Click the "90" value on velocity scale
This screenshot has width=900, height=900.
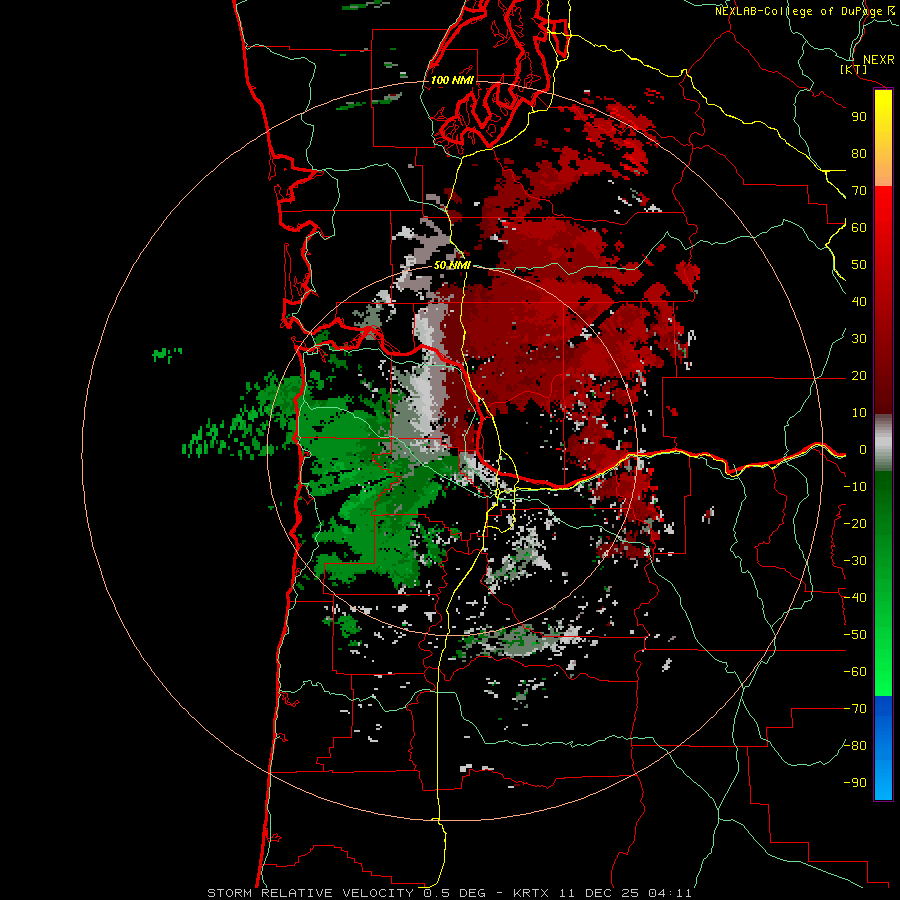coord(859,117)
